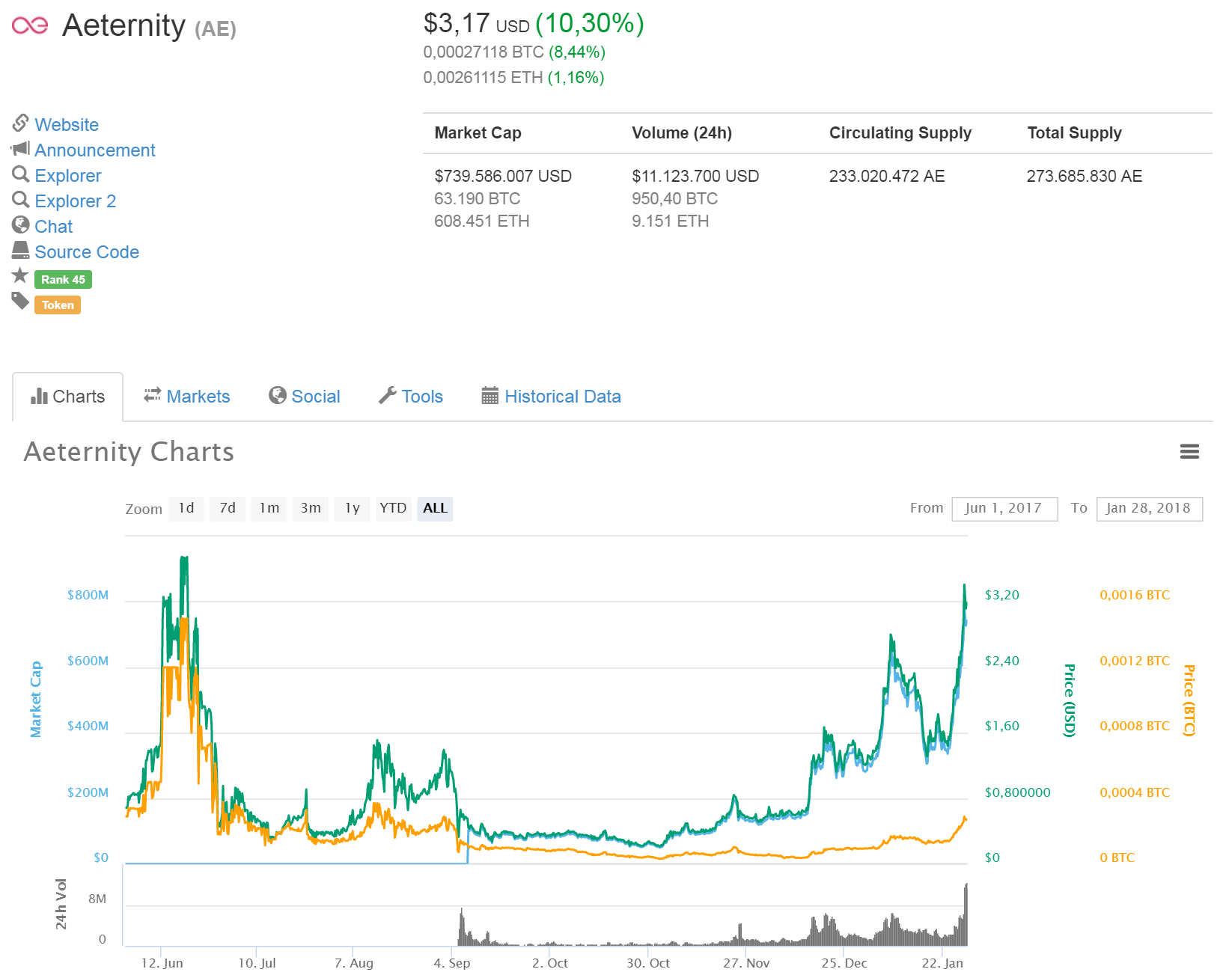Enable the 1y chart zoom

tap(351, 508)
